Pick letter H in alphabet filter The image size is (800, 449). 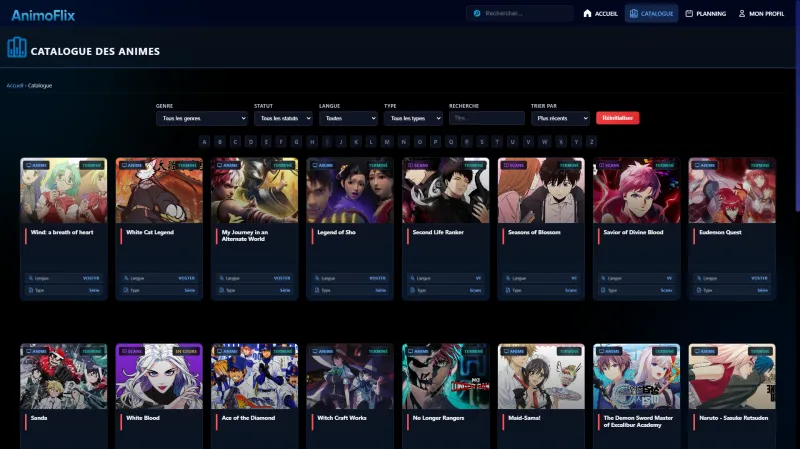[312, 142]
